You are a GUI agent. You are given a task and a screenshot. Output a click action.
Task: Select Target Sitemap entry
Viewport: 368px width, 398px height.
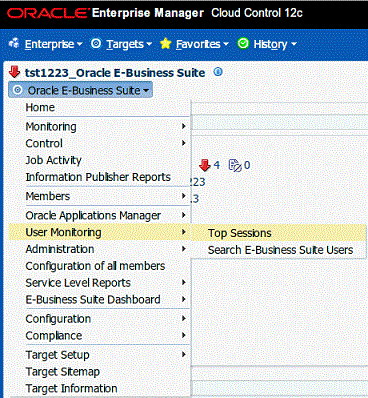[x=63, y=372]
